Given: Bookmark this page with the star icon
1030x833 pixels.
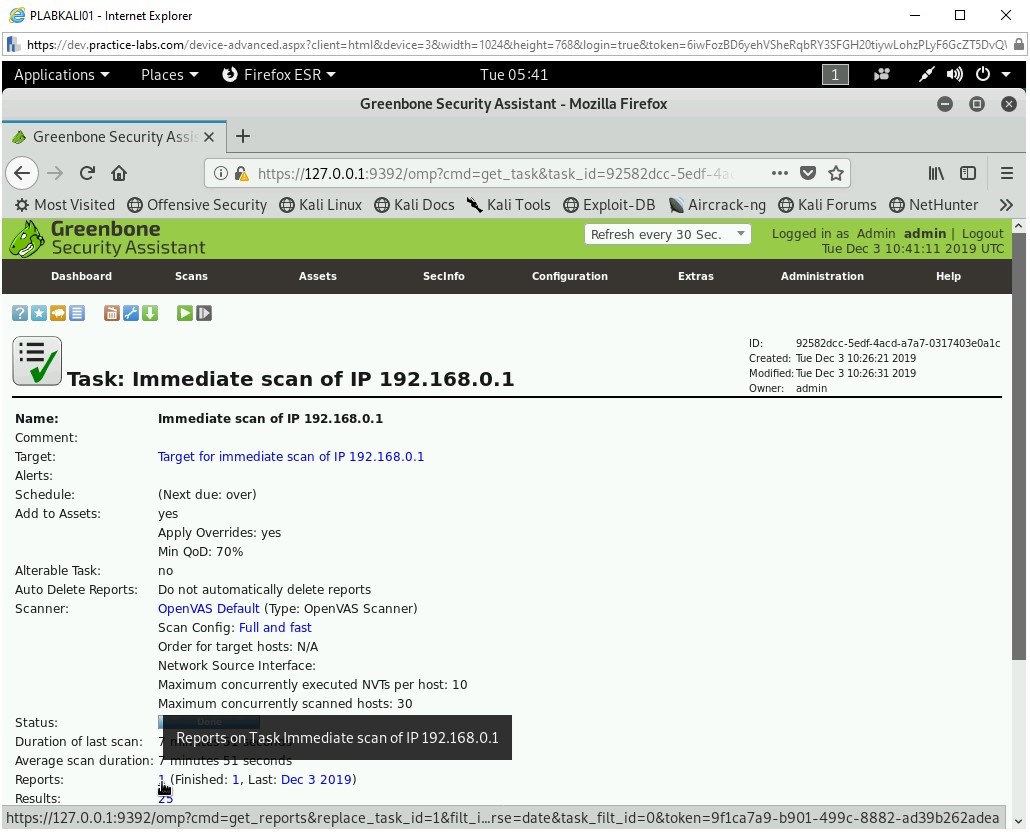Looking at the screenshot, I should 836,173.
